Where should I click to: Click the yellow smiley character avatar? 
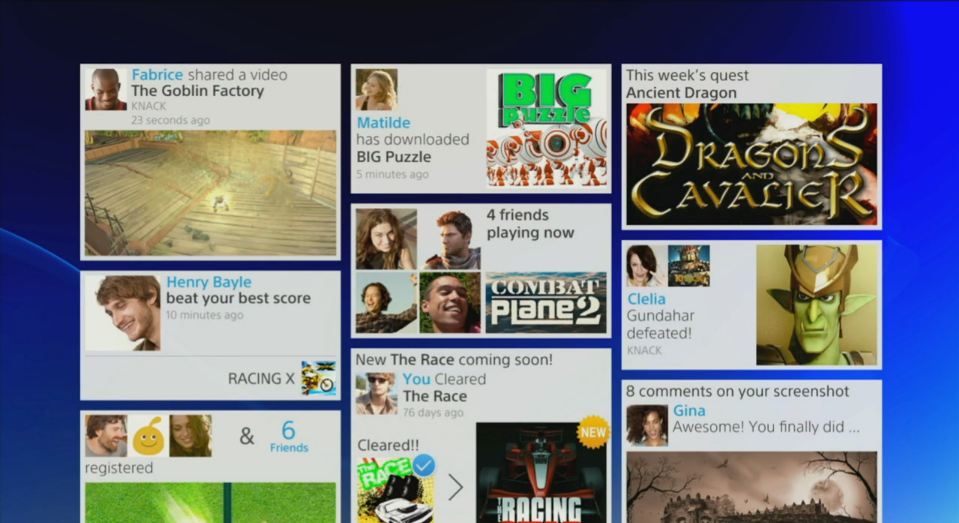(x=148, y=436)
